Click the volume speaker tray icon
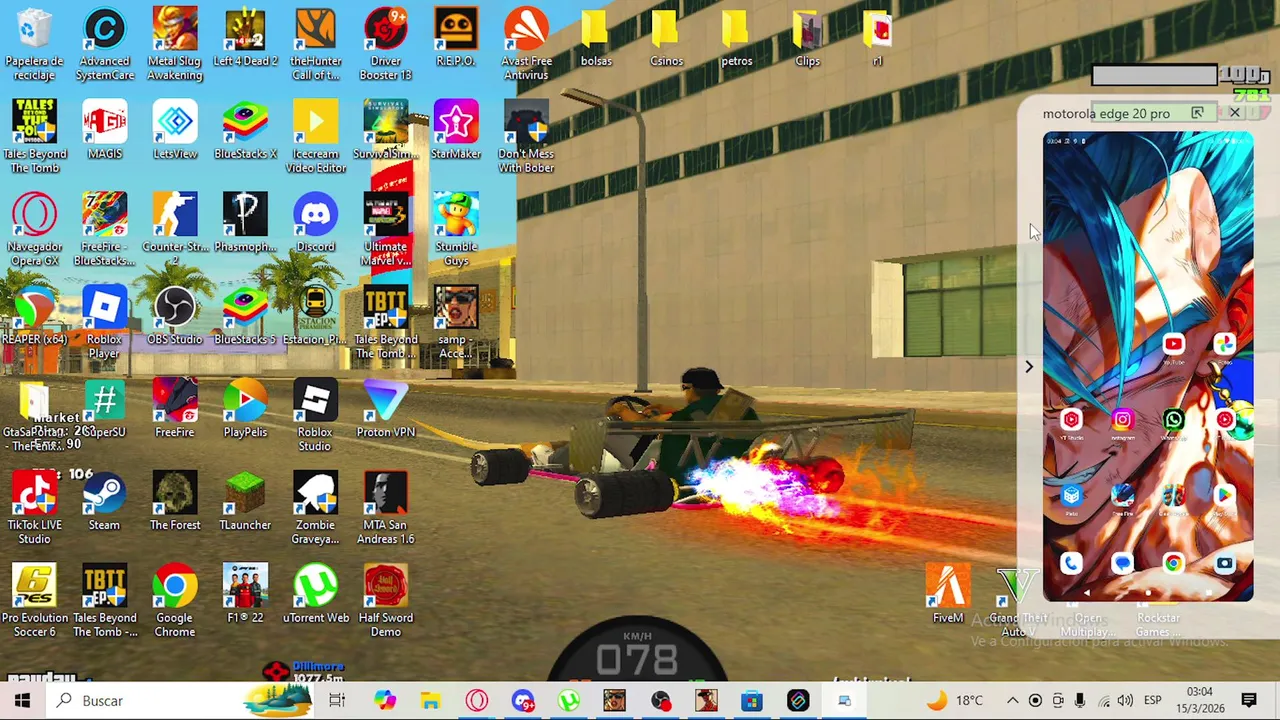Viewport: 1280px width, 720px height. [x=1125, y=700]
